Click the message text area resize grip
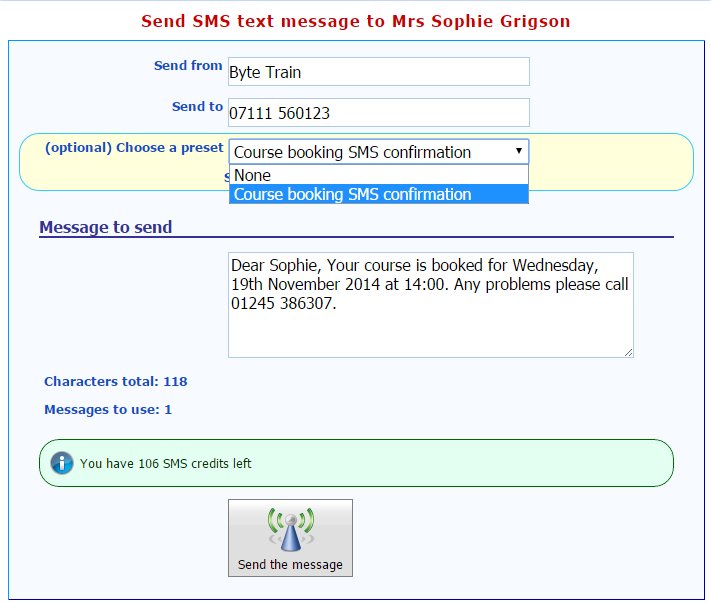The height and width of the screenshot is (604, 711). coord(628,352)
